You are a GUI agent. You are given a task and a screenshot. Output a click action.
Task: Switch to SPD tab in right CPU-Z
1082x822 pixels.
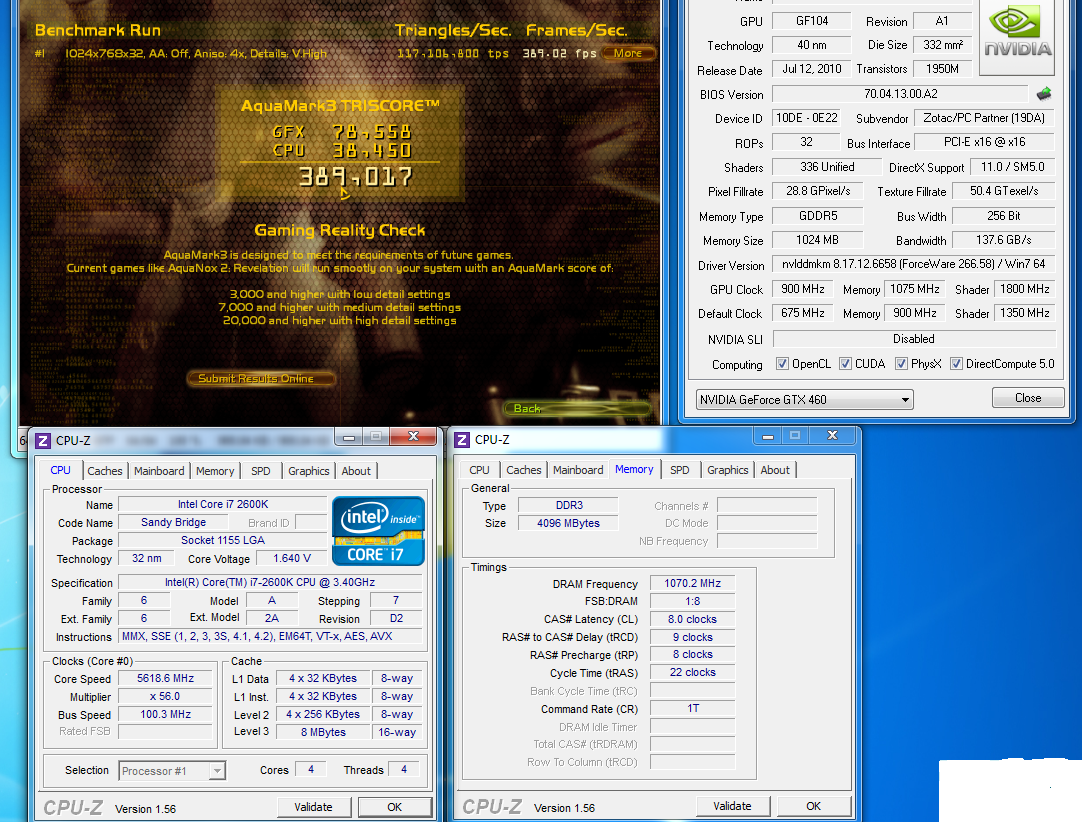point(680,470)
